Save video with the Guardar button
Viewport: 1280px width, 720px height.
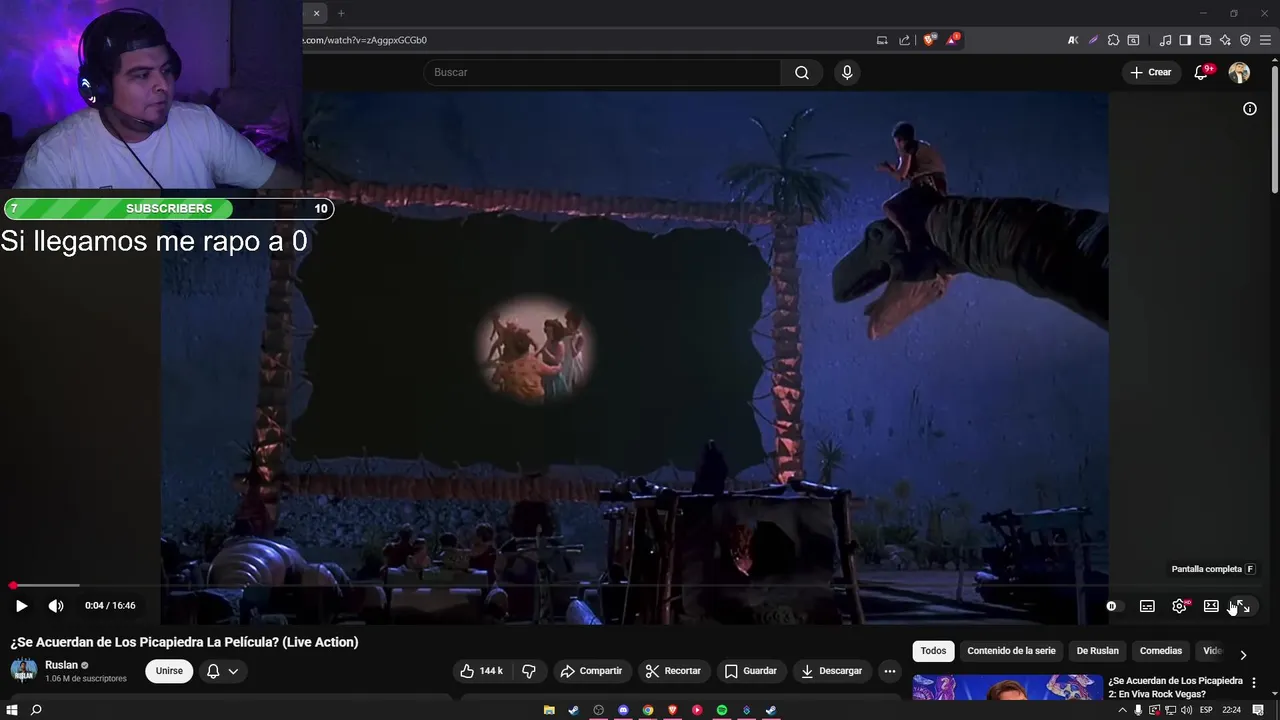[751, 671]
